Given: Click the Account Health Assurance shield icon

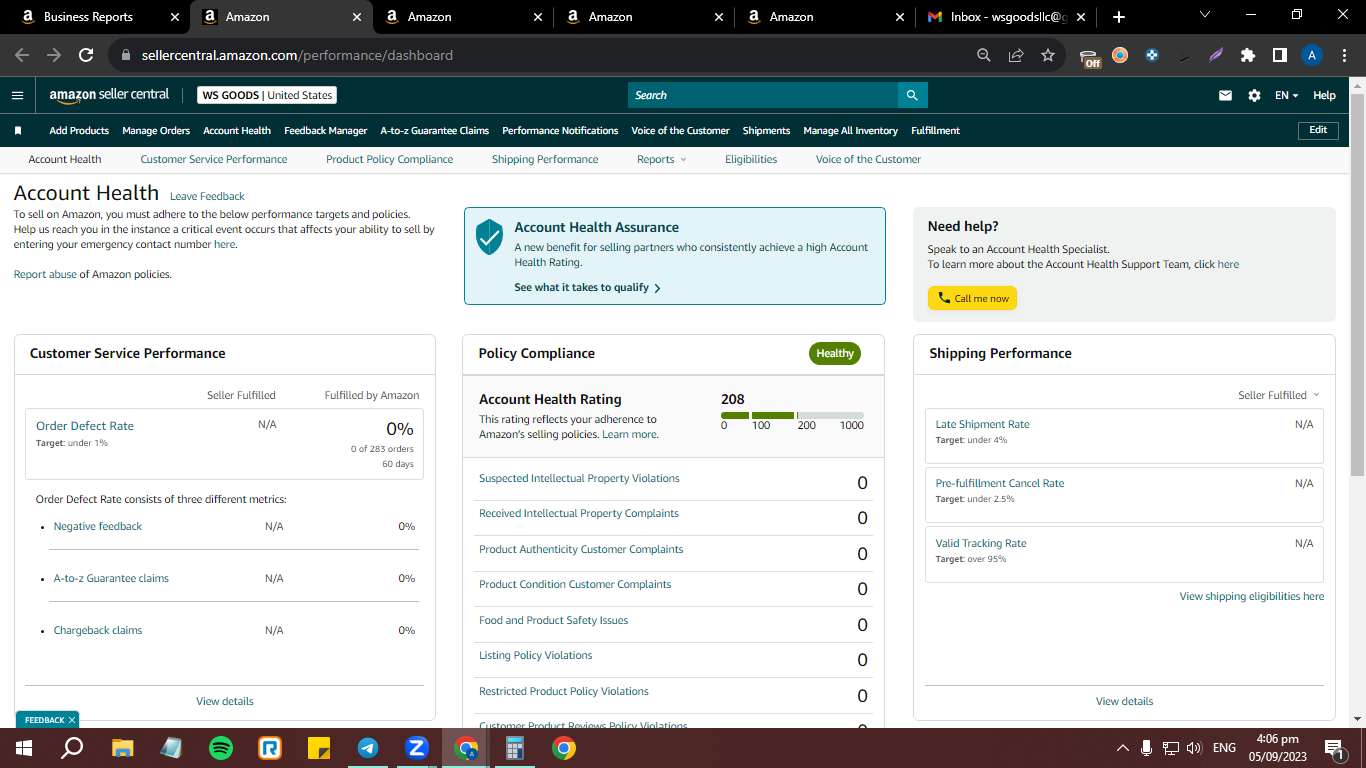Looking at the screenshot, I should (x=489, y=237).
